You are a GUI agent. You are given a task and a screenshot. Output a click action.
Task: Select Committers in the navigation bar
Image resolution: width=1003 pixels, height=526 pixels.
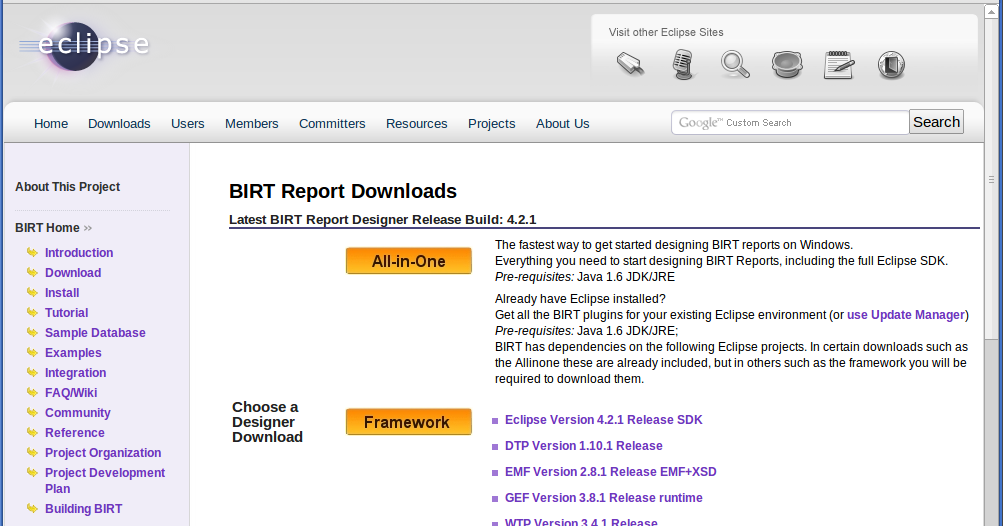pyautogui.click(x=332, y=124)
